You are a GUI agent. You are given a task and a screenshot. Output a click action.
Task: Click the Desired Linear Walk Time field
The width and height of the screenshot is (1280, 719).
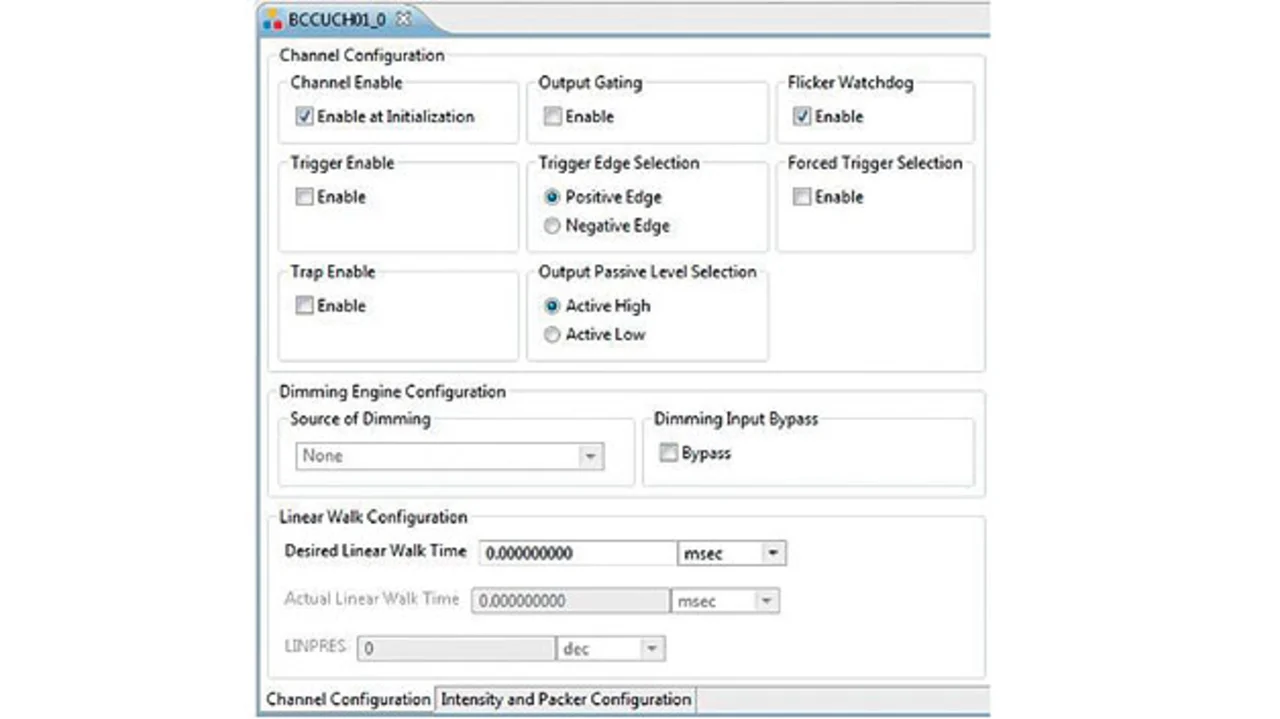577,553
